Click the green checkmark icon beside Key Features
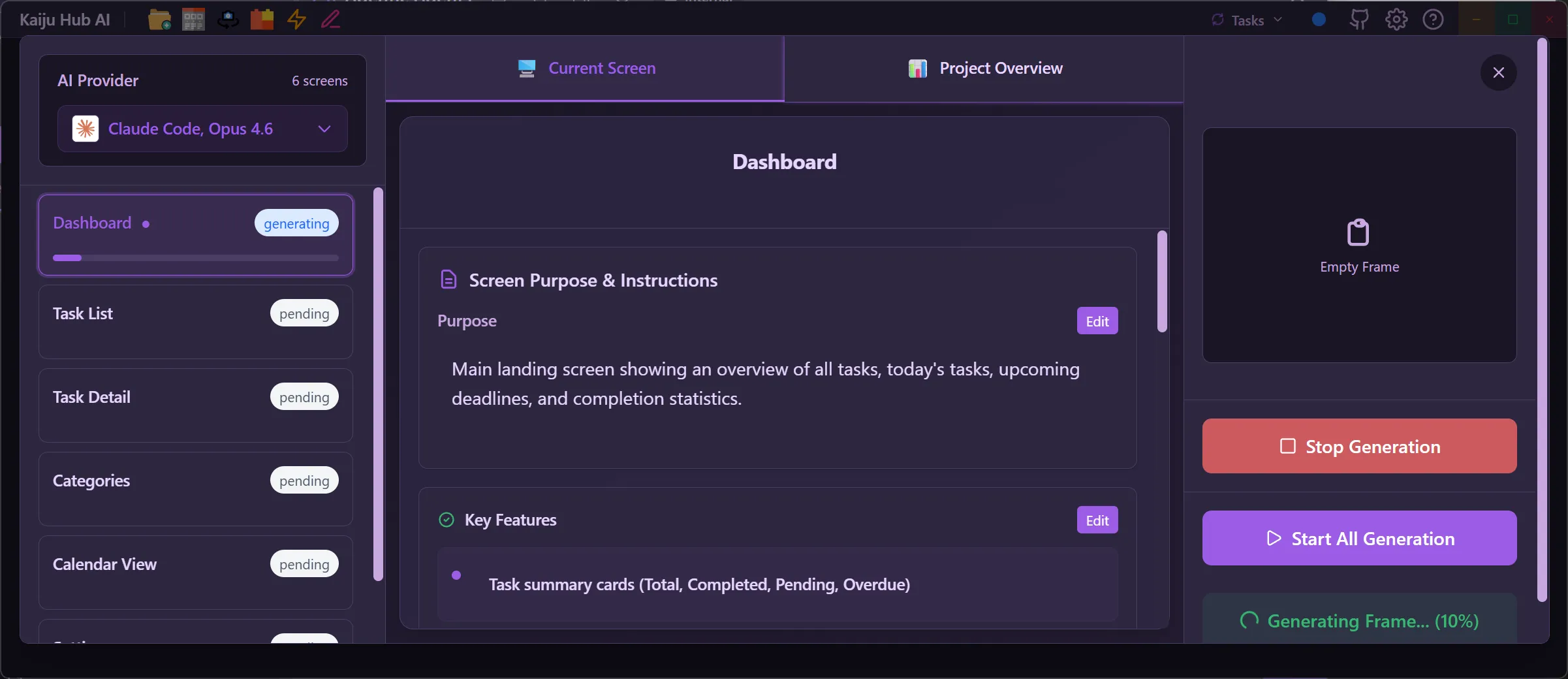Screen dimensions: 1568x679 click(x=447, y=520)
